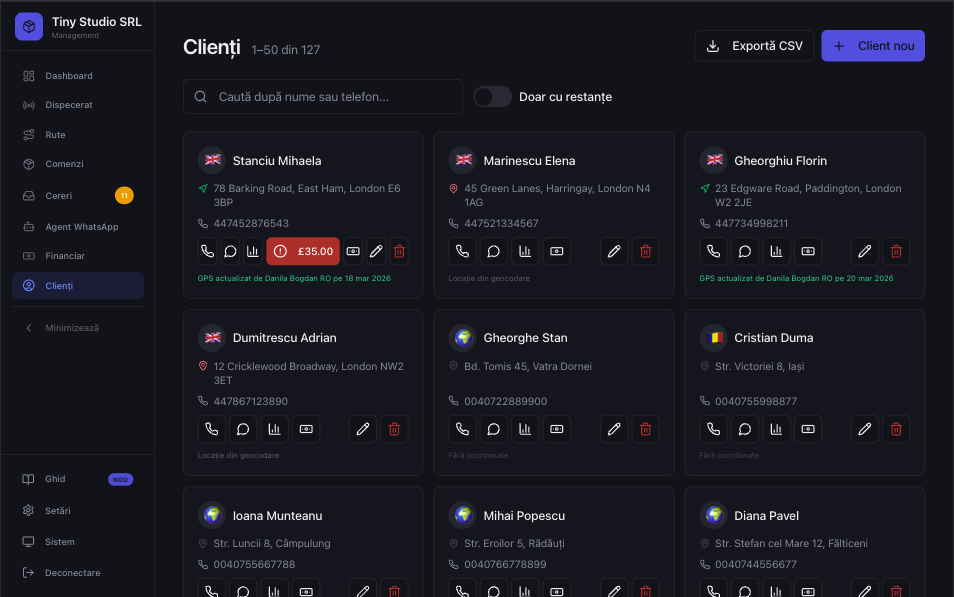View statistics for Stanciu Mihaela
This screenshot has width=954, height=597.
point(252,251)
